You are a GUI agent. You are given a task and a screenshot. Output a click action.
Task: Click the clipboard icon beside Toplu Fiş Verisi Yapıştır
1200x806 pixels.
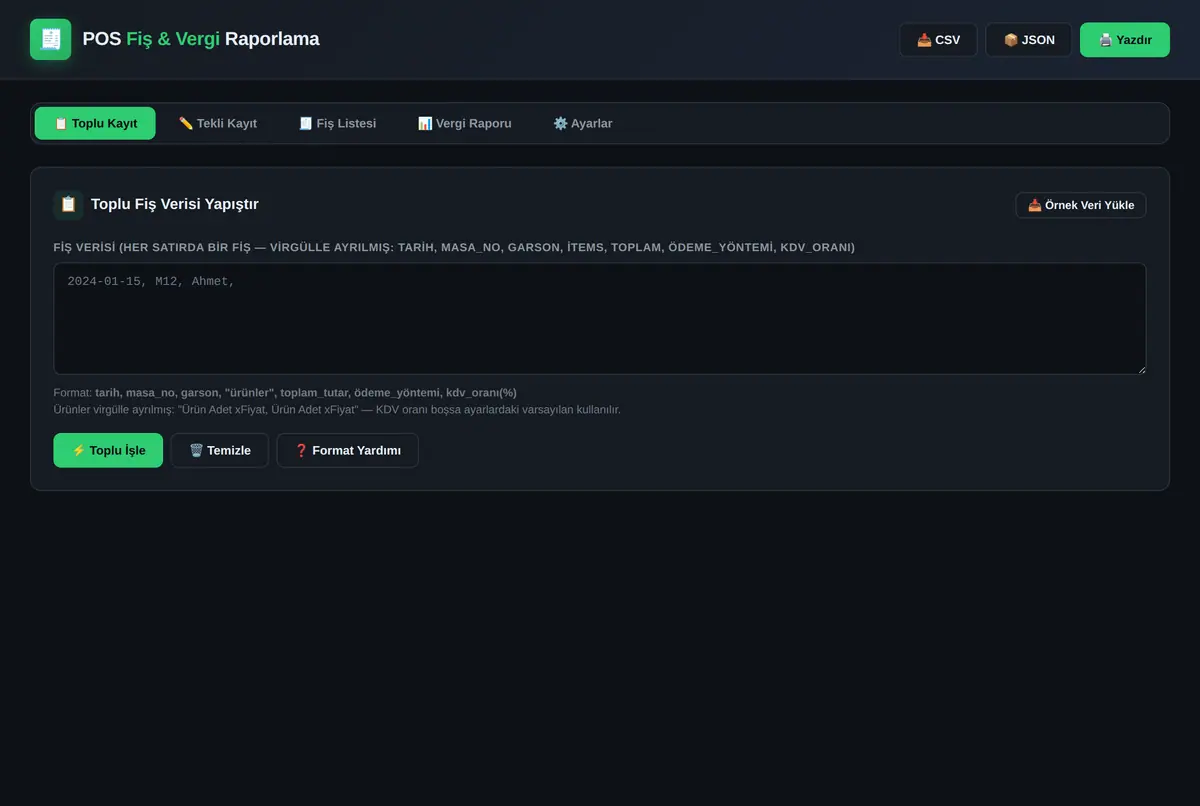click(x=68, y=204)
